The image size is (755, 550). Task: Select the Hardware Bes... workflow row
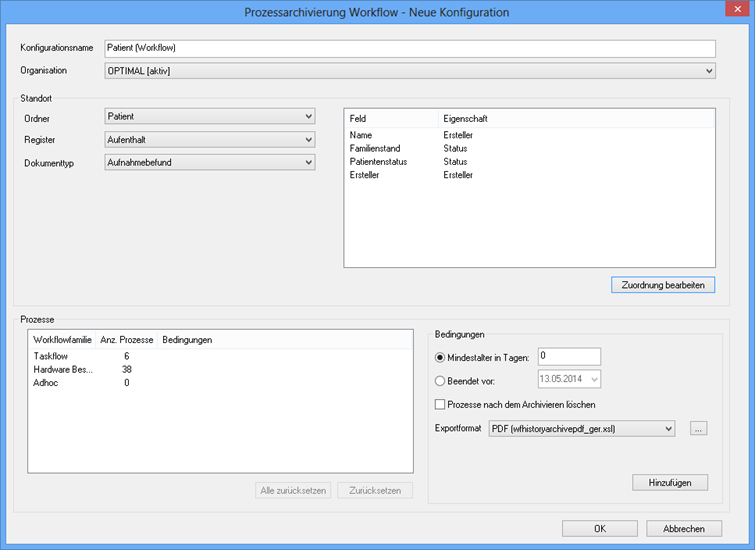tap(62, 369)
